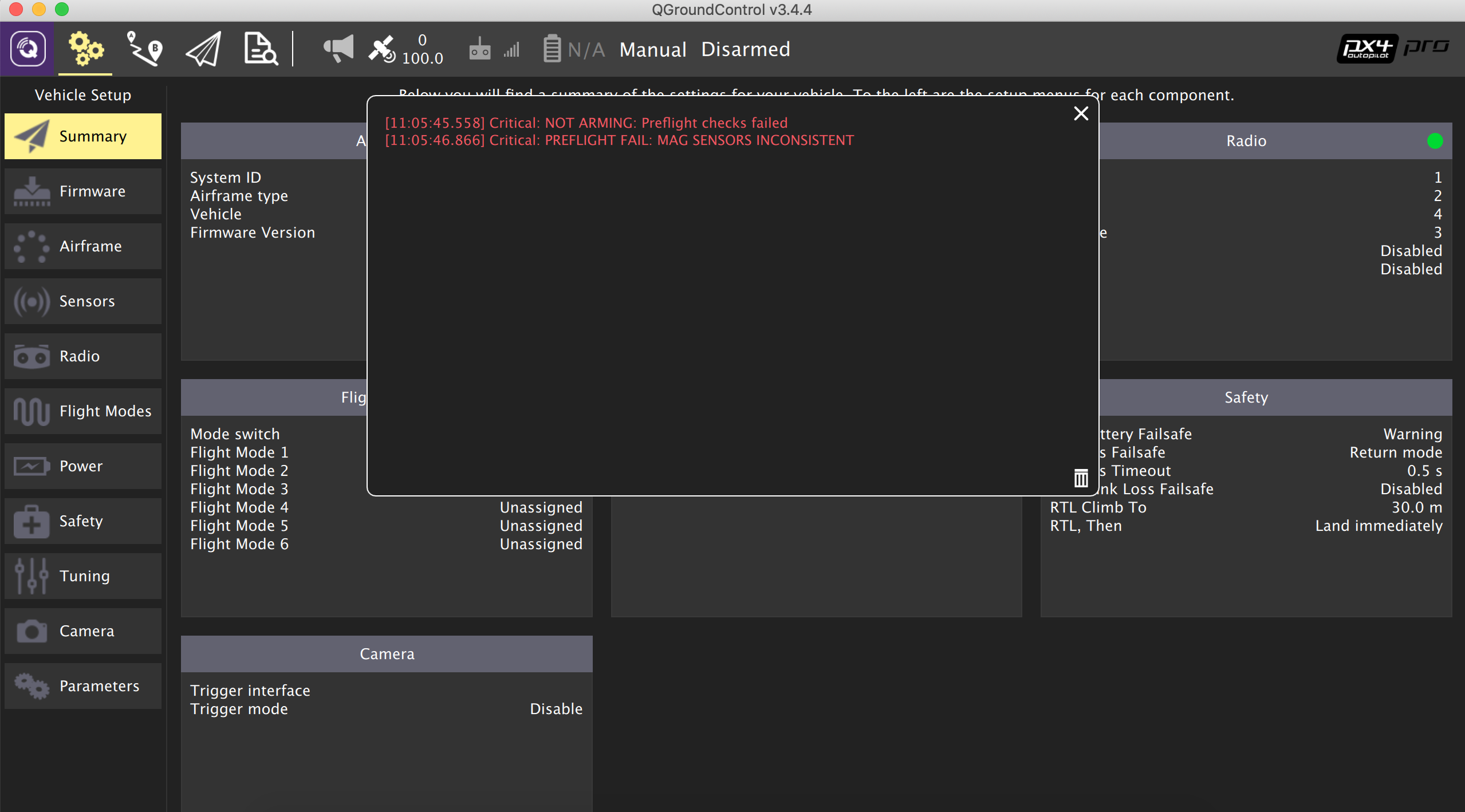Click the green Radio status indicator
This screenshot has height=812, width=1465.
[x=1435, y=141]
